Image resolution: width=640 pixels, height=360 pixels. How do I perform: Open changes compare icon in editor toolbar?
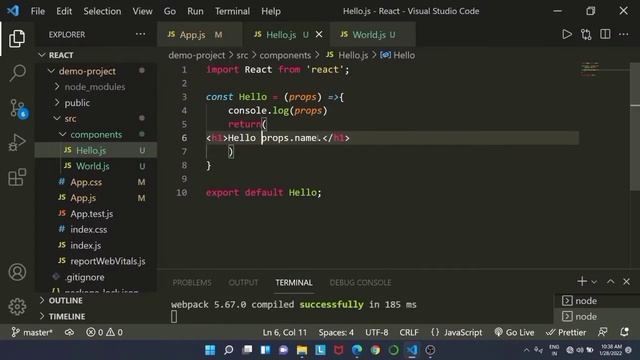pos(586,34)
